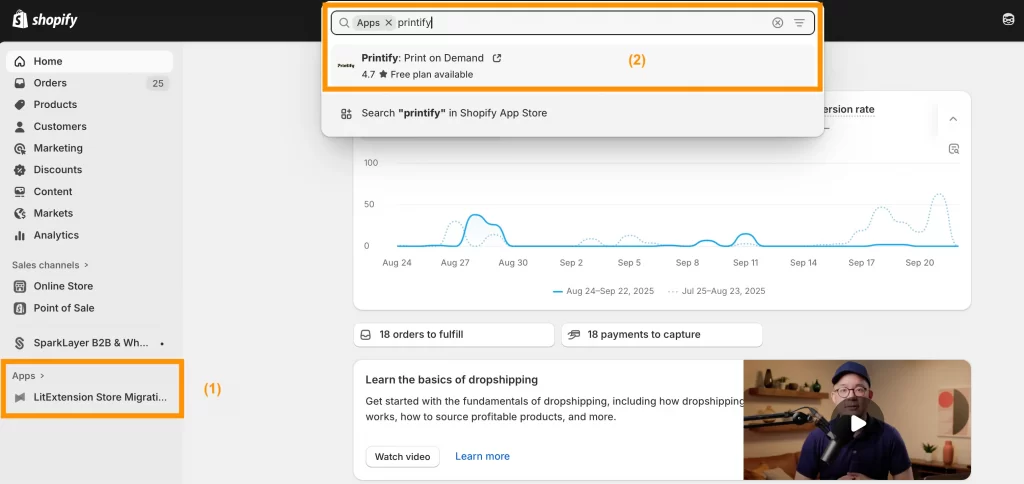The height and width of the screenshot is (484, 1024).
Task: Click the Analytics bar chart icon
Action: [x=20, y=235]
